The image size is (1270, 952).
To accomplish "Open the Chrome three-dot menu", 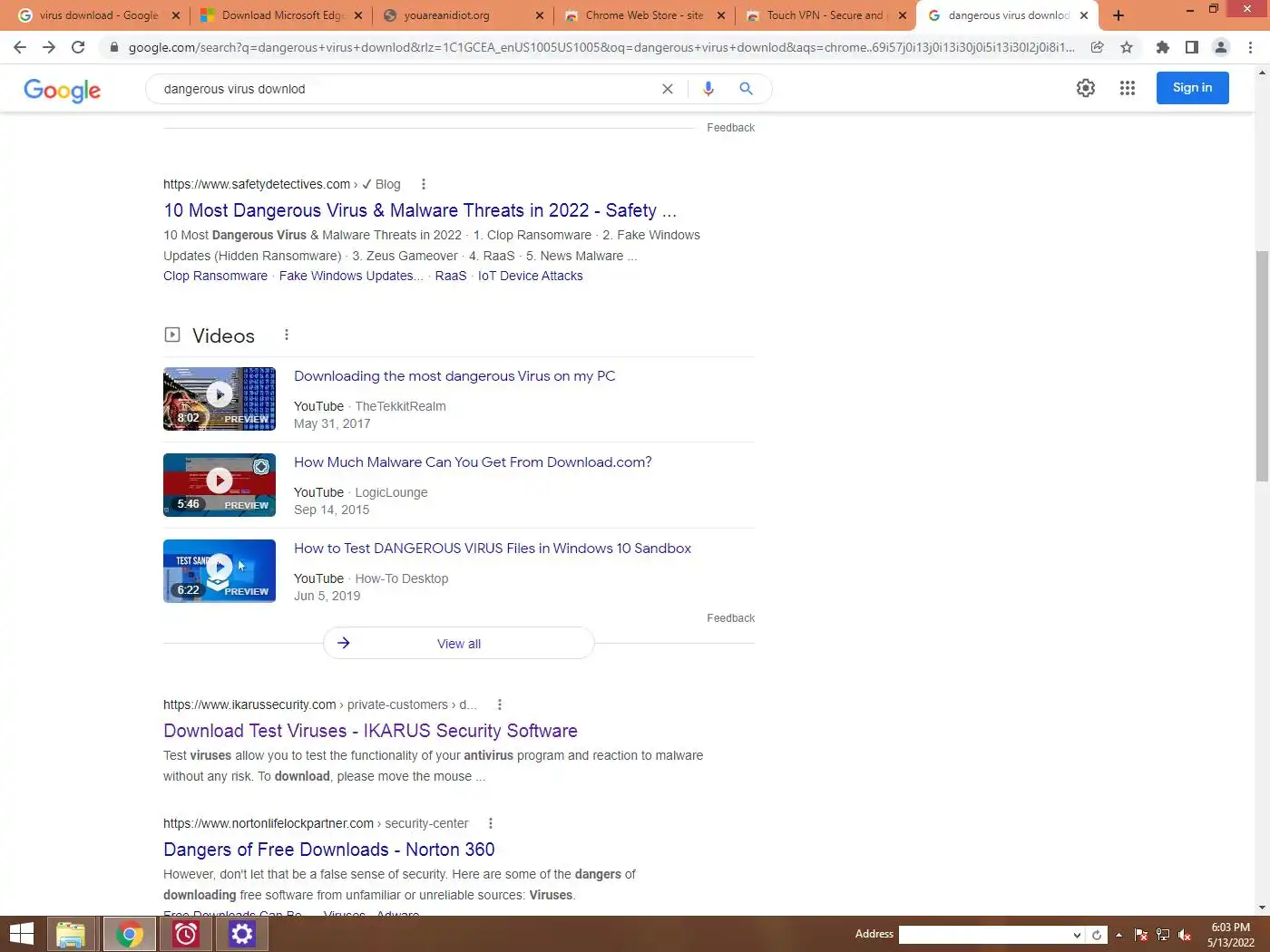I will (x=1251, y=47).
